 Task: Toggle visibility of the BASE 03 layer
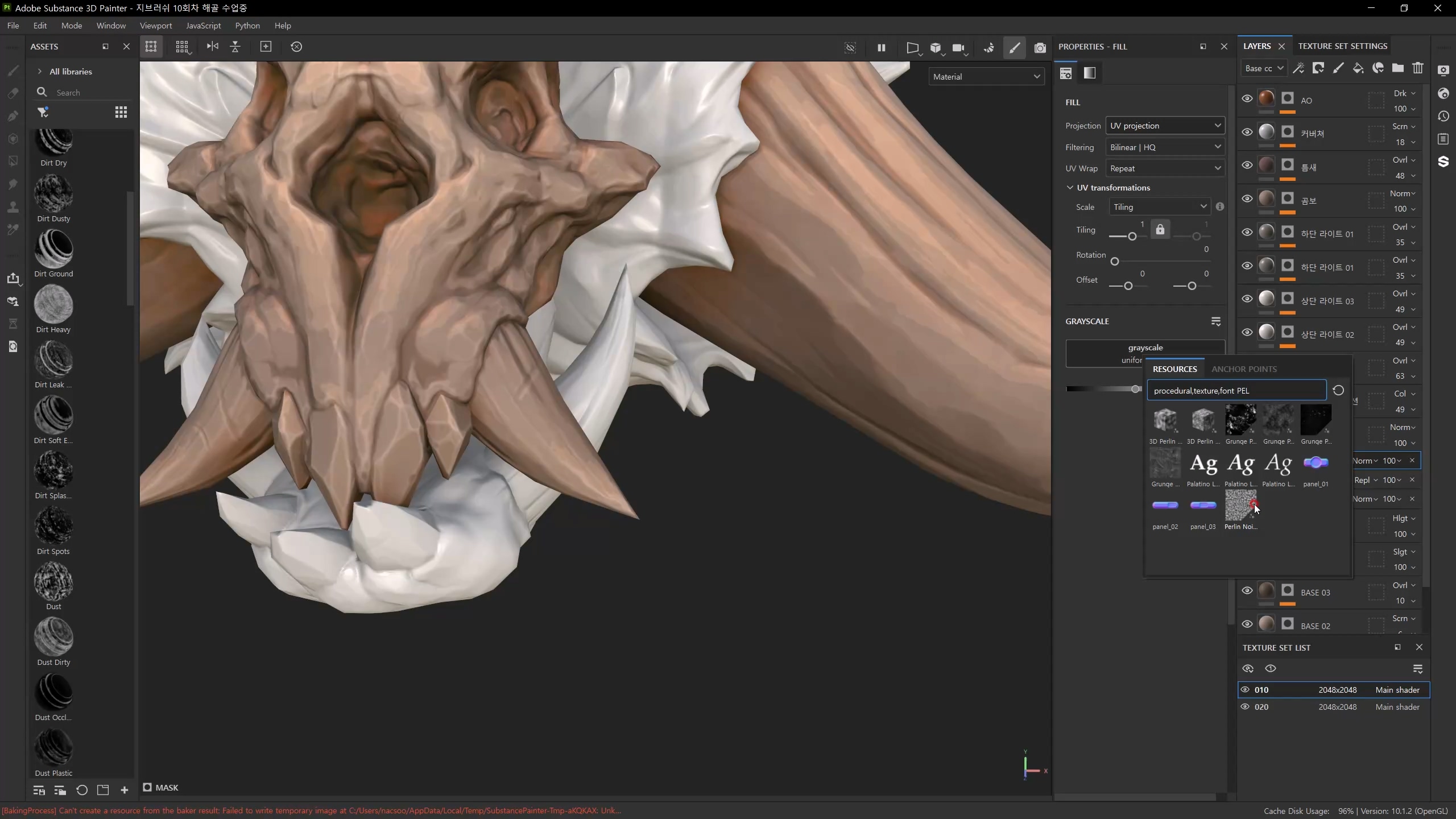click(x=1247, y=590)
